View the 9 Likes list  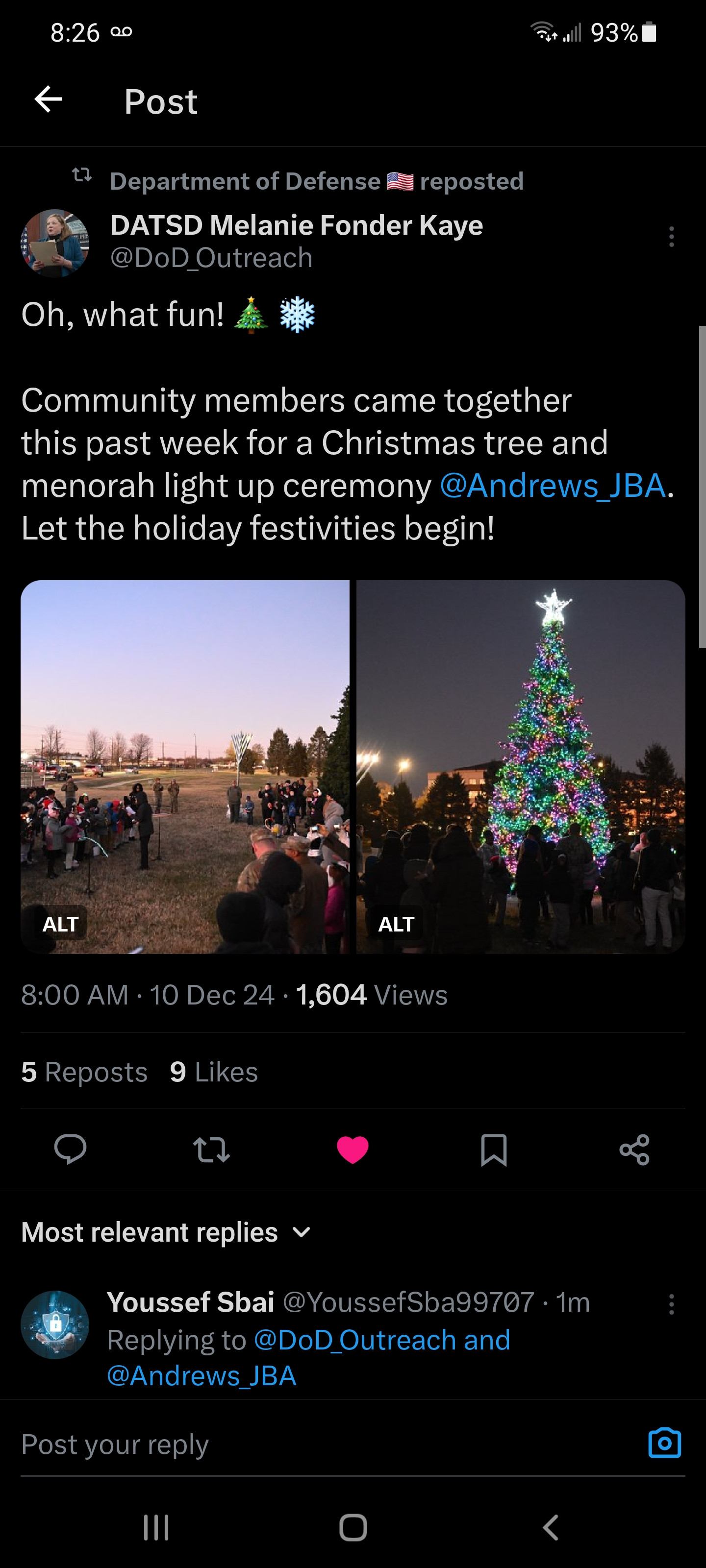[214, 1071]
